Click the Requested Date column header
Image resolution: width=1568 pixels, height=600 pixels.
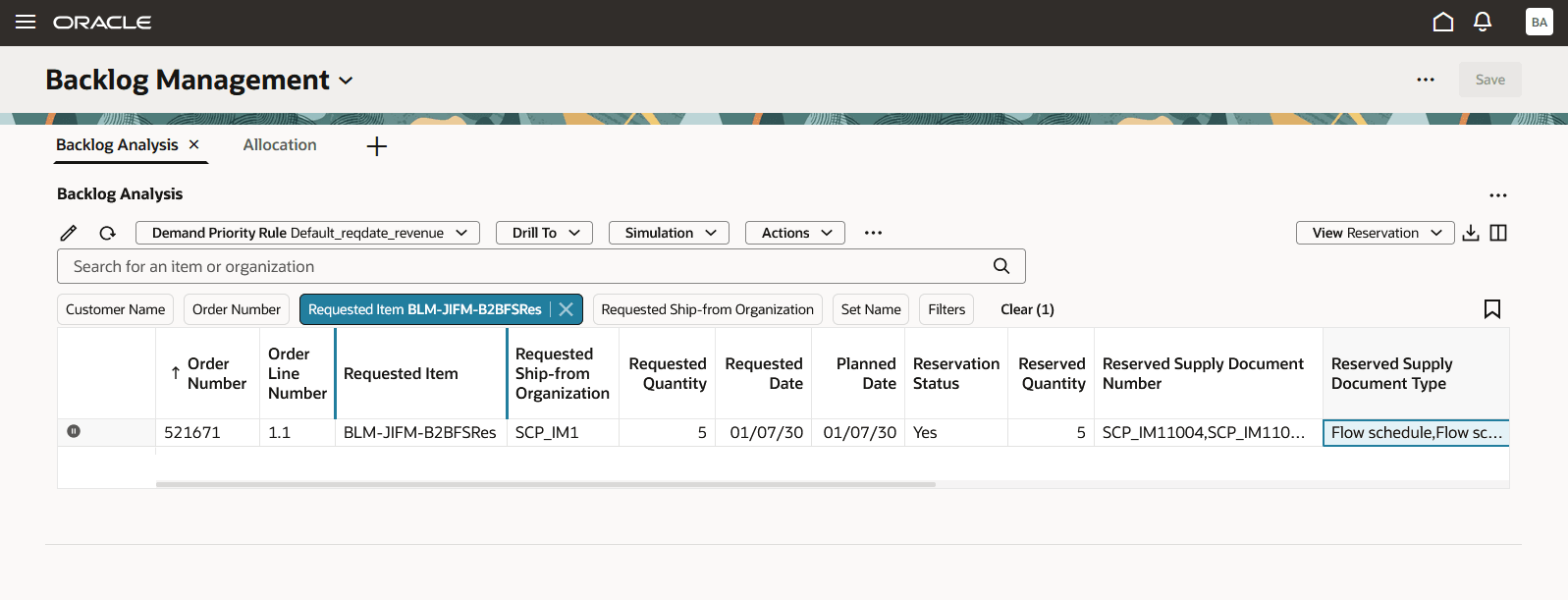point(764,373)
